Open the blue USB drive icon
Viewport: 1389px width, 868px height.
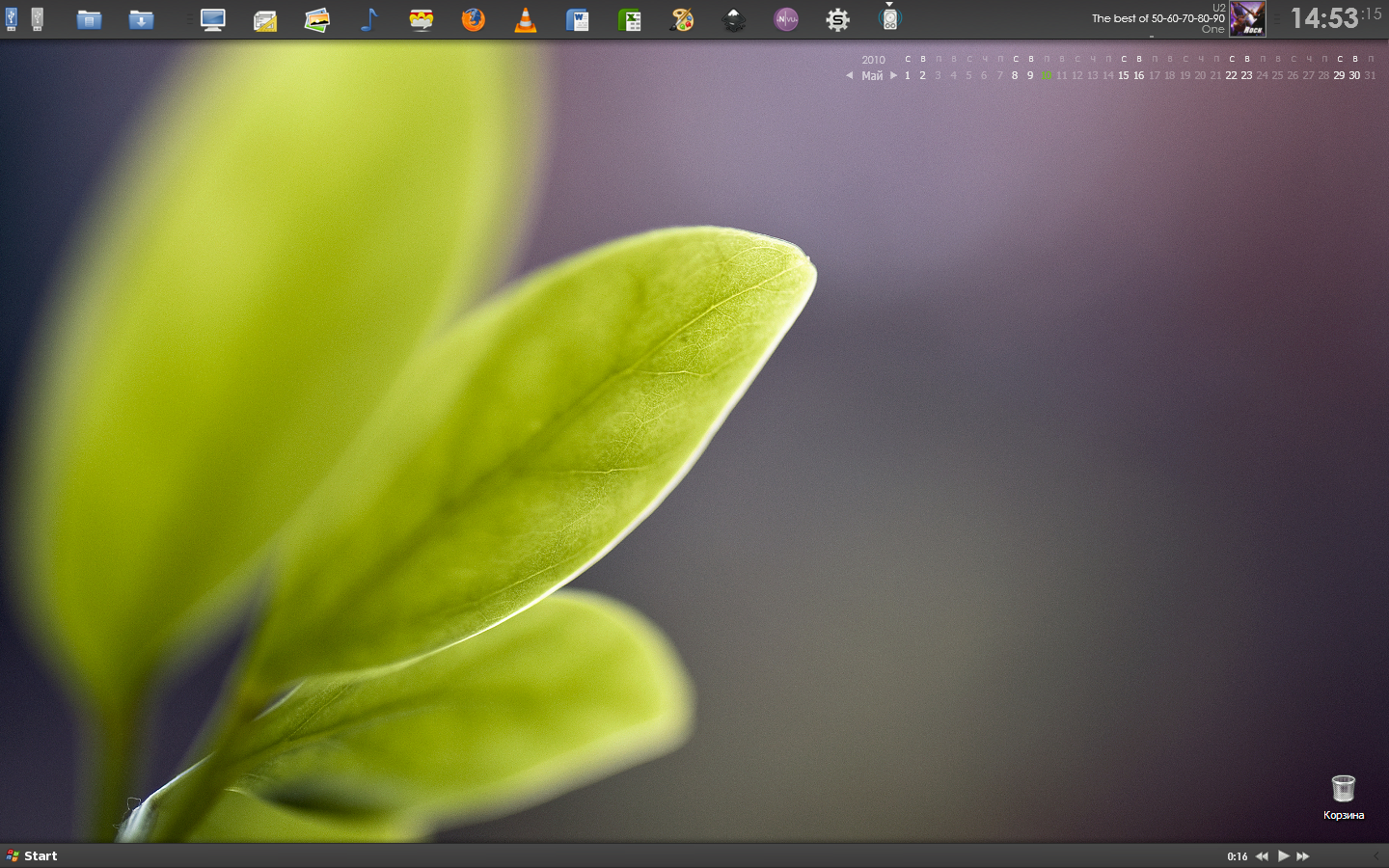click(x=12, y=19)
